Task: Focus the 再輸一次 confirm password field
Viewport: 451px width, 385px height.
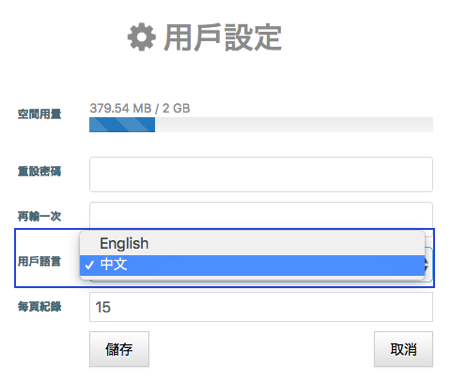Action: 261,215
